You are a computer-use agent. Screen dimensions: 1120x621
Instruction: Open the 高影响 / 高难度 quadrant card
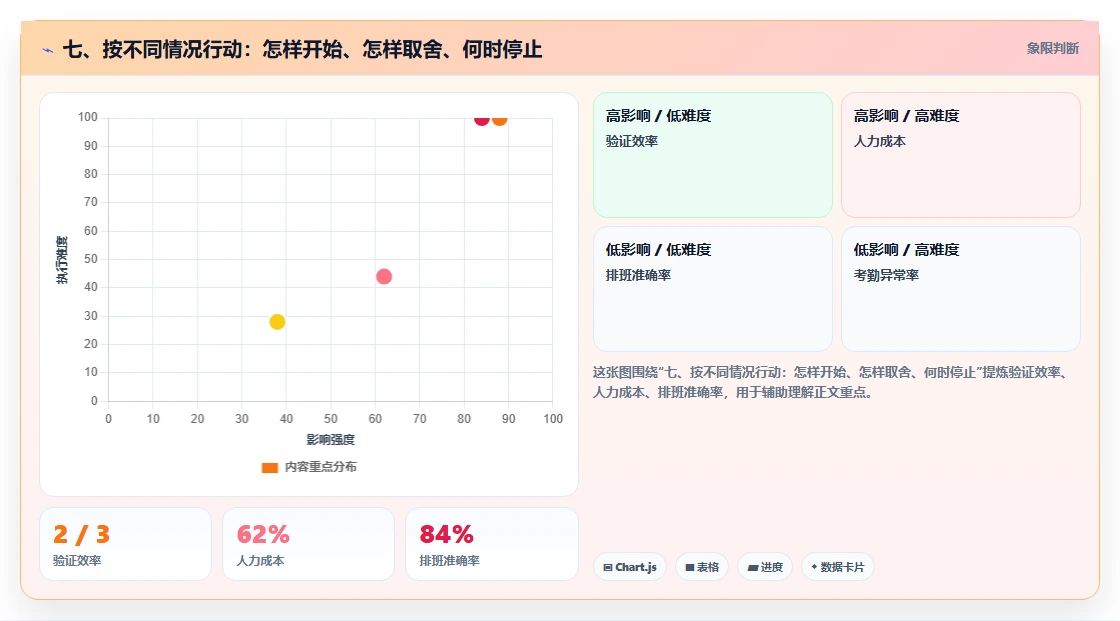(x=961, y=155)
